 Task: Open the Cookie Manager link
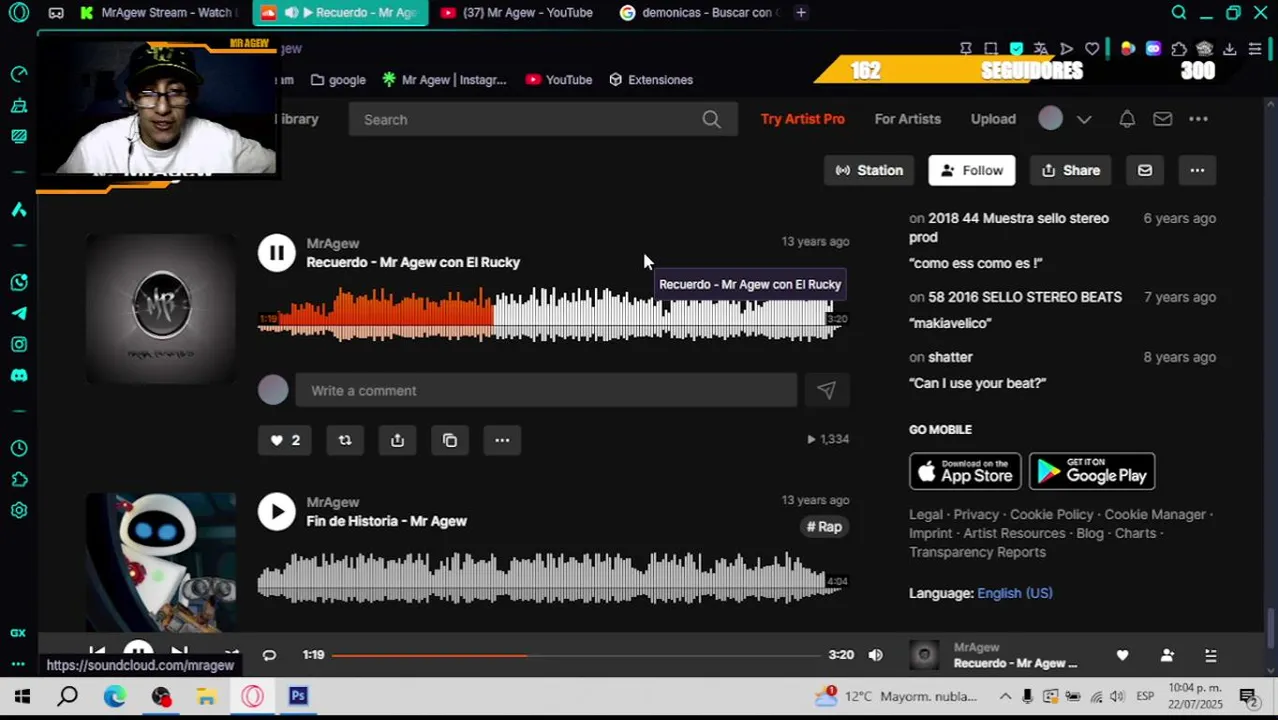1155,514
